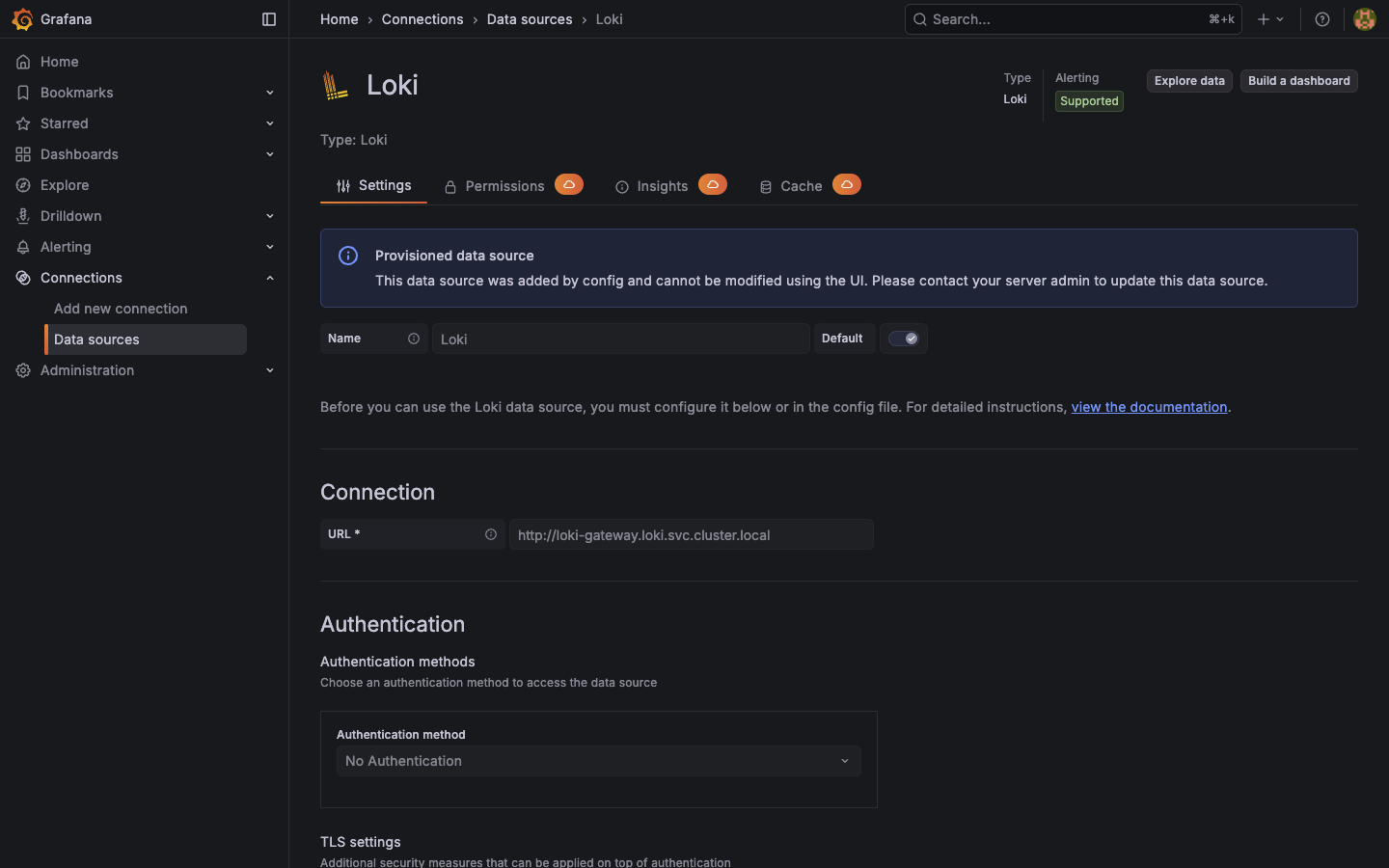This screenshot has width=1389, height=868.
Task: Click the search magnifier icon
Action: (x=920, y=19)
